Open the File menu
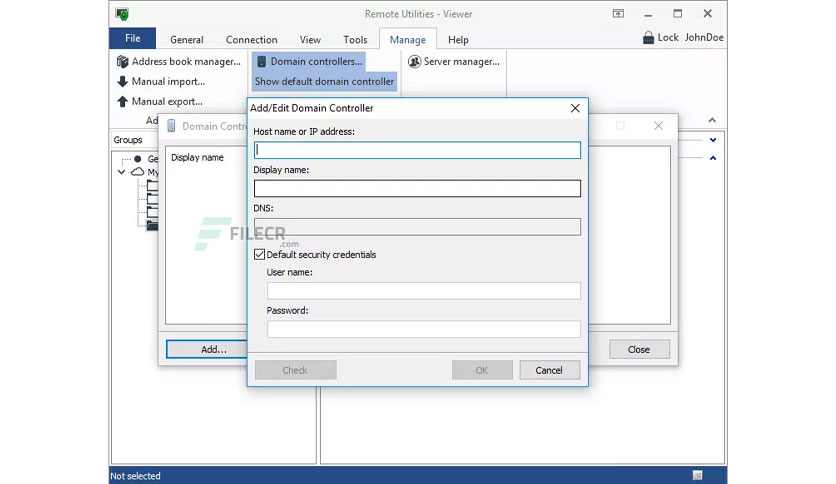The width and height of the screenshot is (836, 484). pyautogui.click(x=133, y=38)
